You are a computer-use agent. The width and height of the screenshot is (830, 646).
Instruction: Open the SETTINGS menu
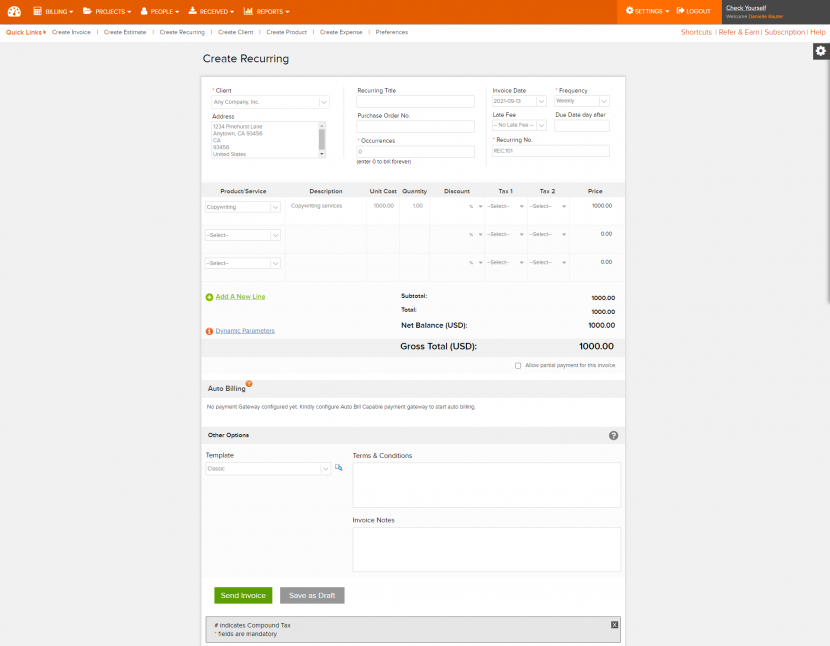(x=647, y=11)
